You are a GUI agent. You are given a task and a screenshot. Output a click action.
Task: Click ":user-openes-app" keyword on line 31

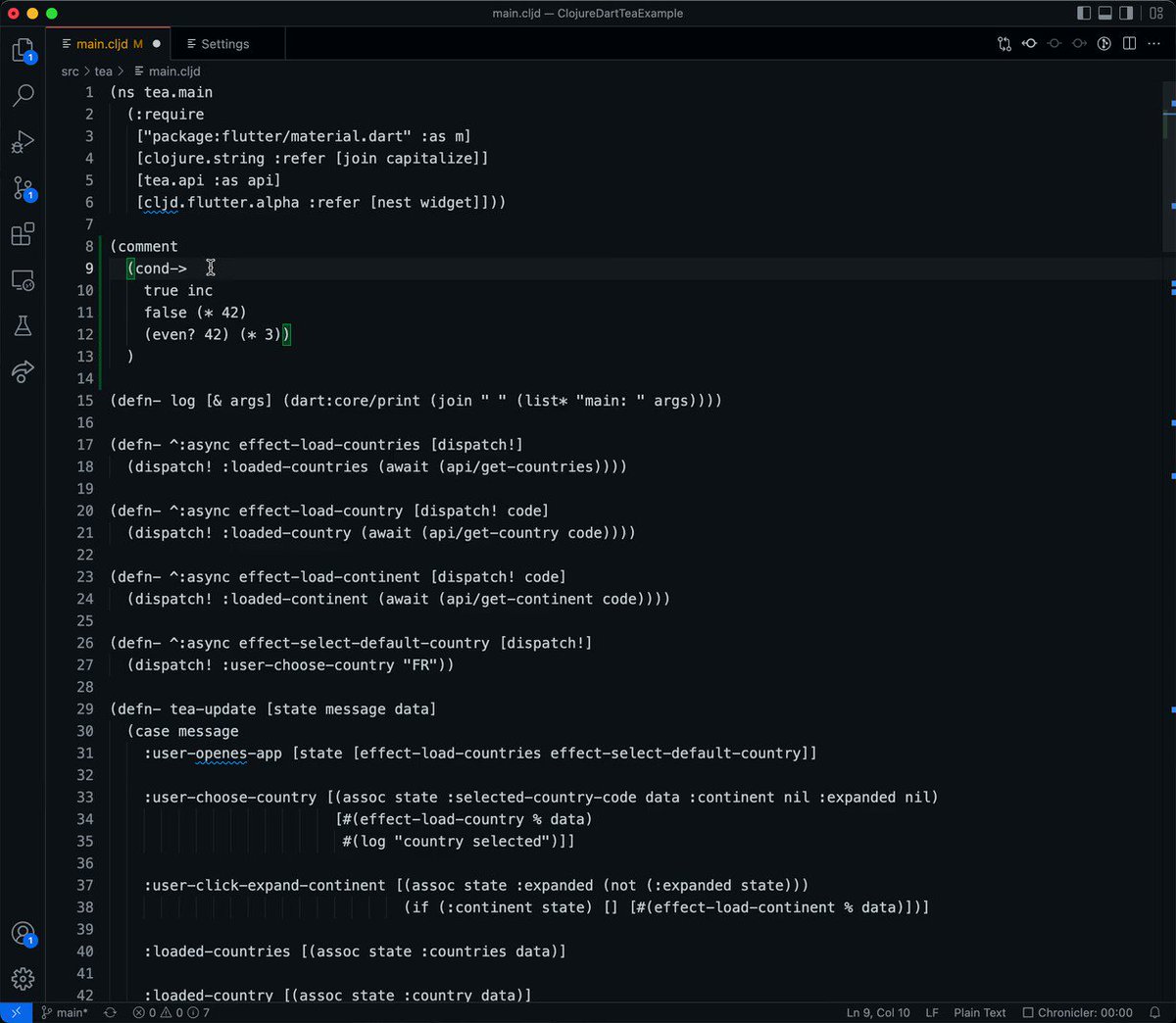[213, 753]
